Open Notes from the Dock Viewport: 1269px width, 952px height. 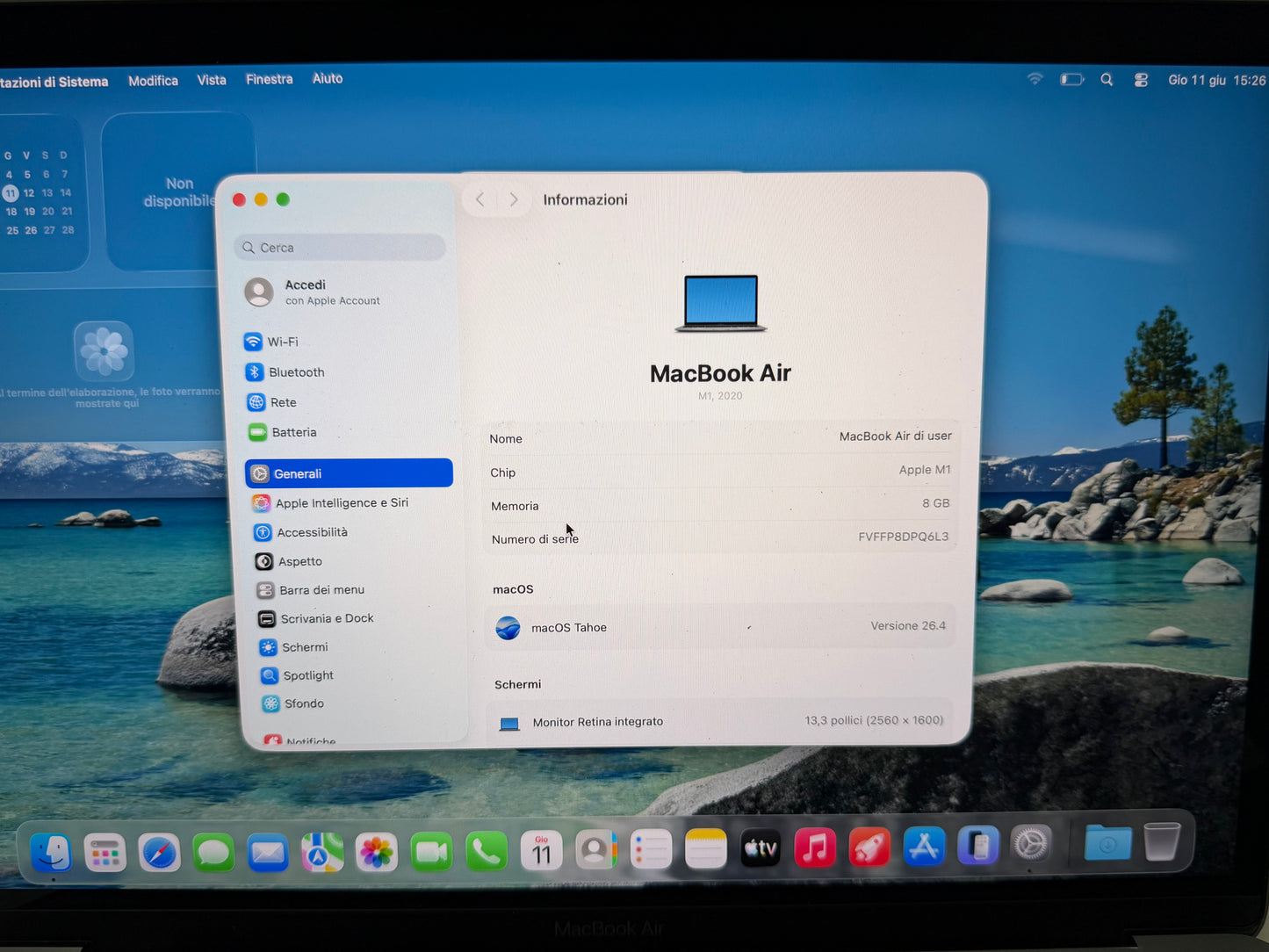tap(705, 849)
